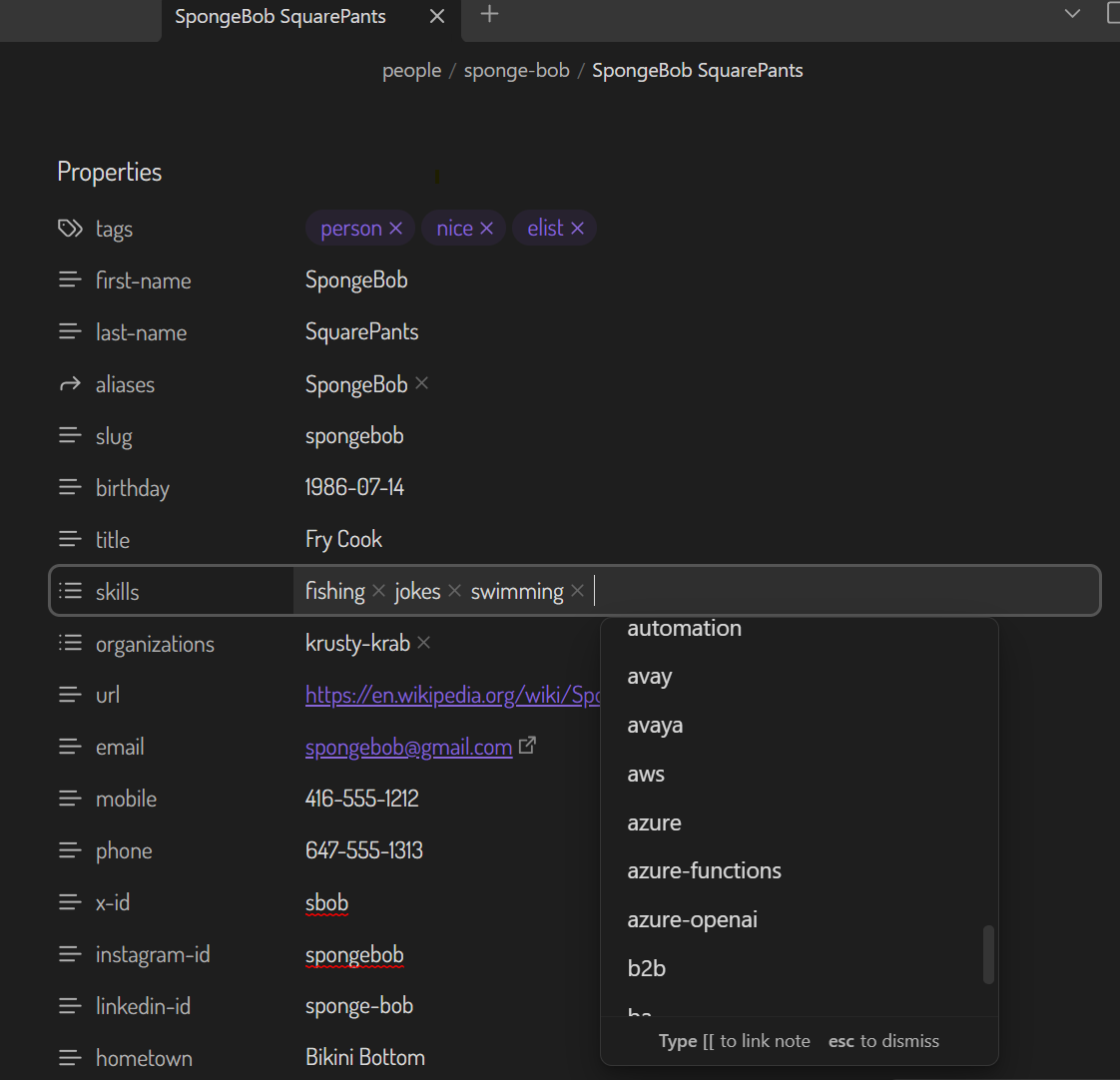Remove the jokes skill
The height and width of the screenshot is (1080, 1120).
tap(454, 591)
